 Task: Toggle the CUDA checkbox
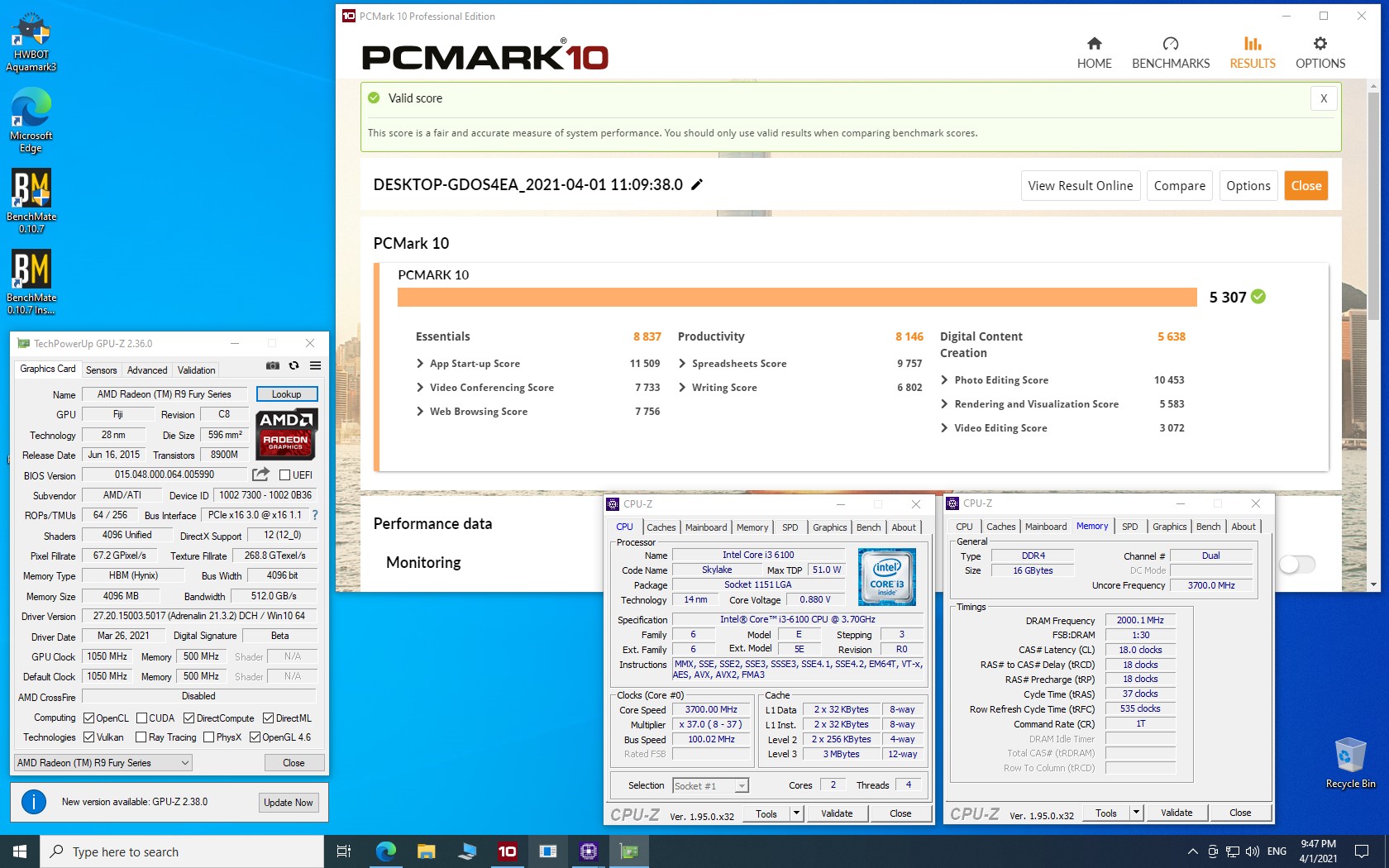tap(142, 718)
